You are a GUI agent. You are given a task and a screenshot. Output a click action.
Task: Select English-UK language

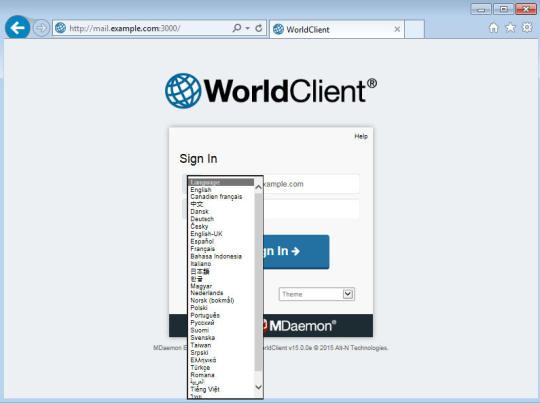206,234
